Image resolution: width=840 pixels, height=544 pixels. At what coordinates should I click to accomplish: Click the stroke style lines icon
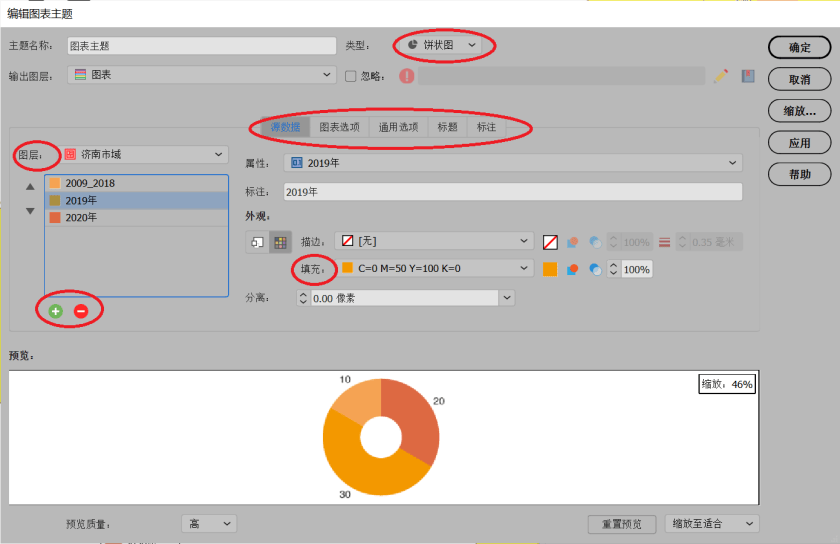pos(665,241)
